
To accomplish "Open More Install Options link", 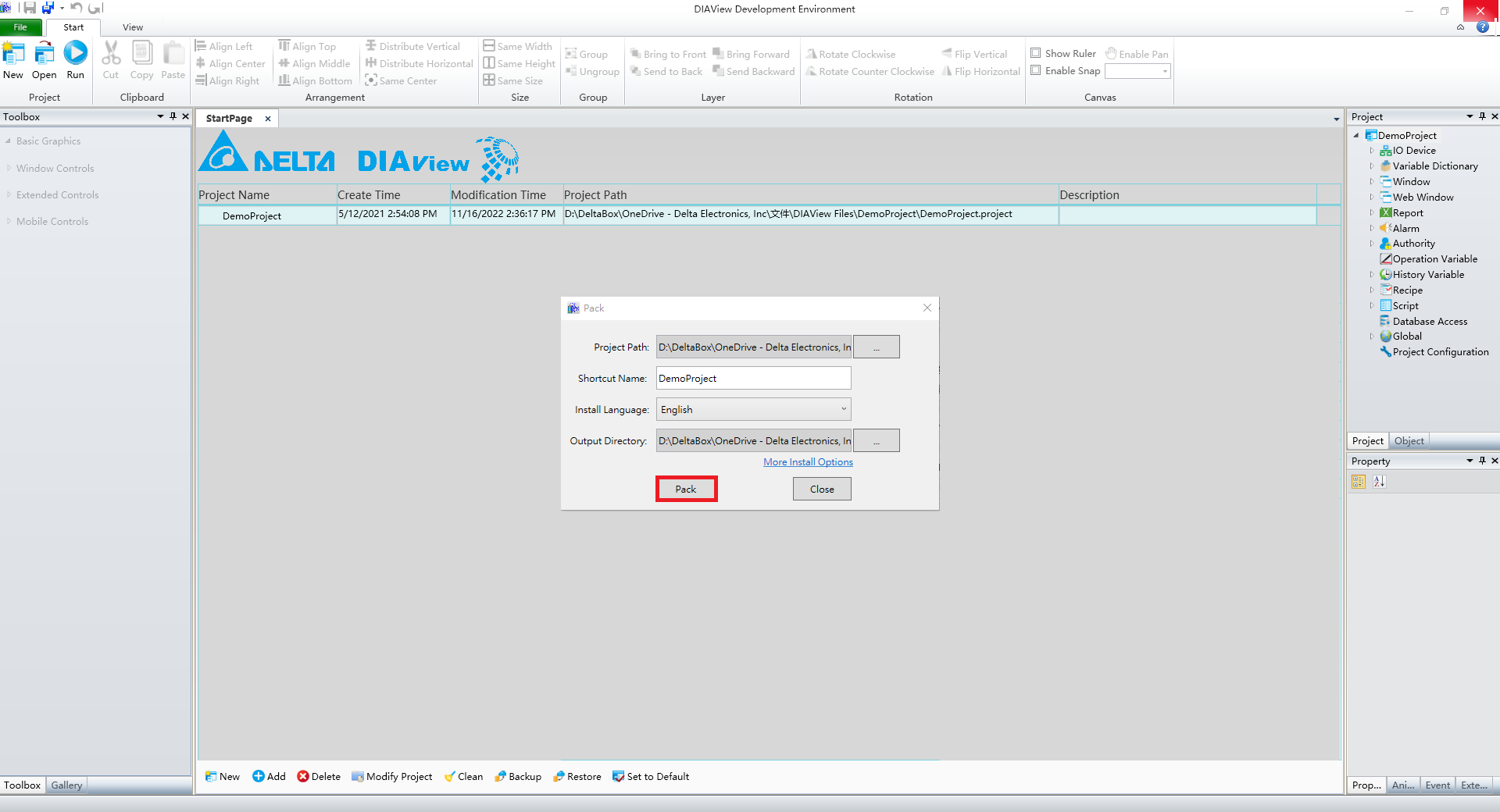I will [808, 462].
